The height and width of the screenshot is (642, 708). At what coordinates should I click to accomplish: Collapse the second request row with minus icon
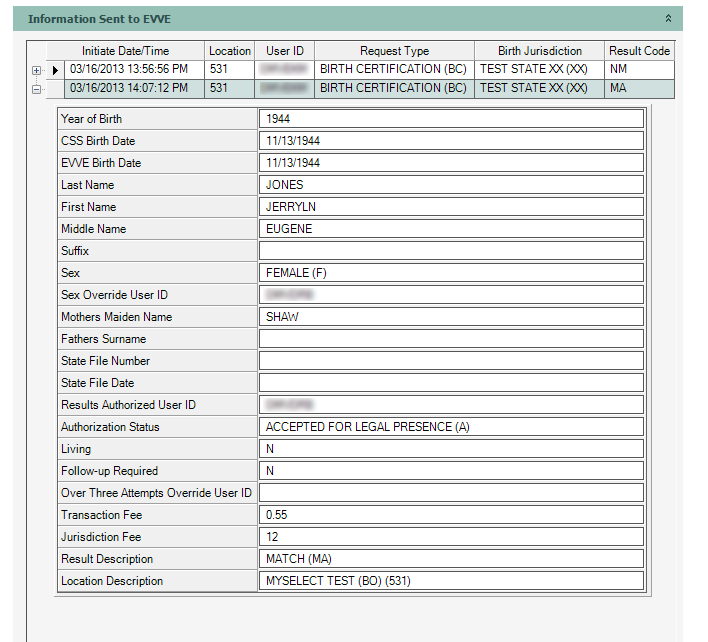[x=37, y=89]
